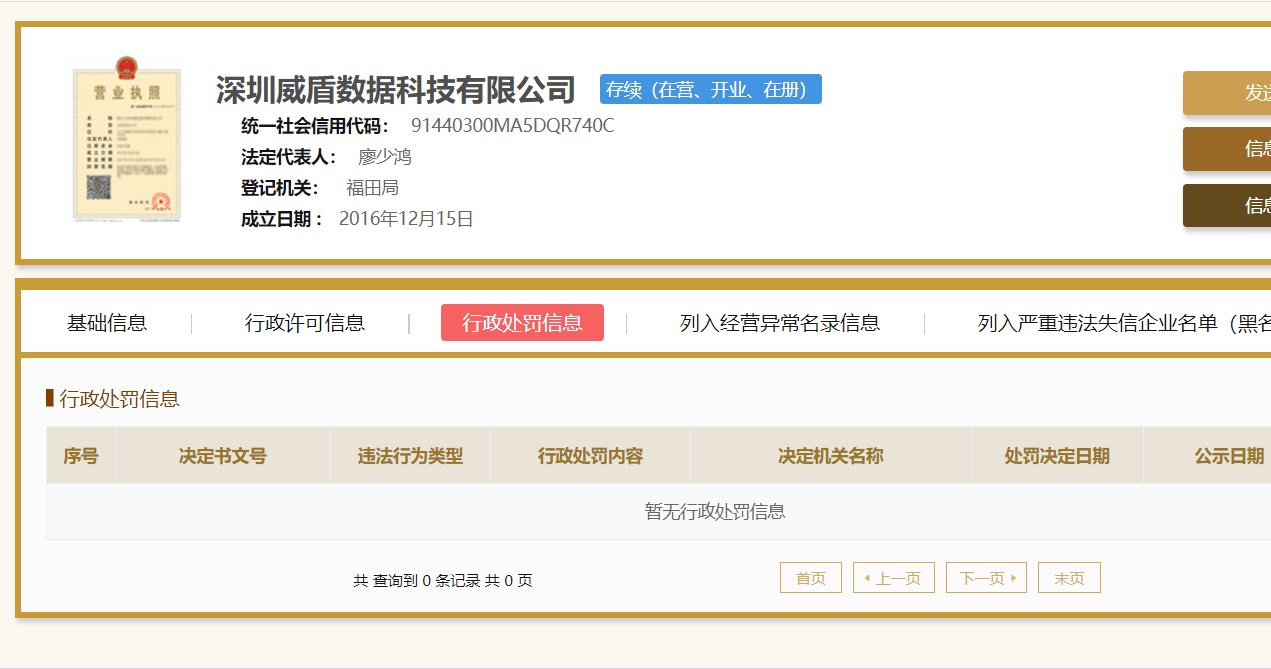Click the 首页 pagination button
The height and width of the screenshot is (669, 1271).
pos(810,577)
